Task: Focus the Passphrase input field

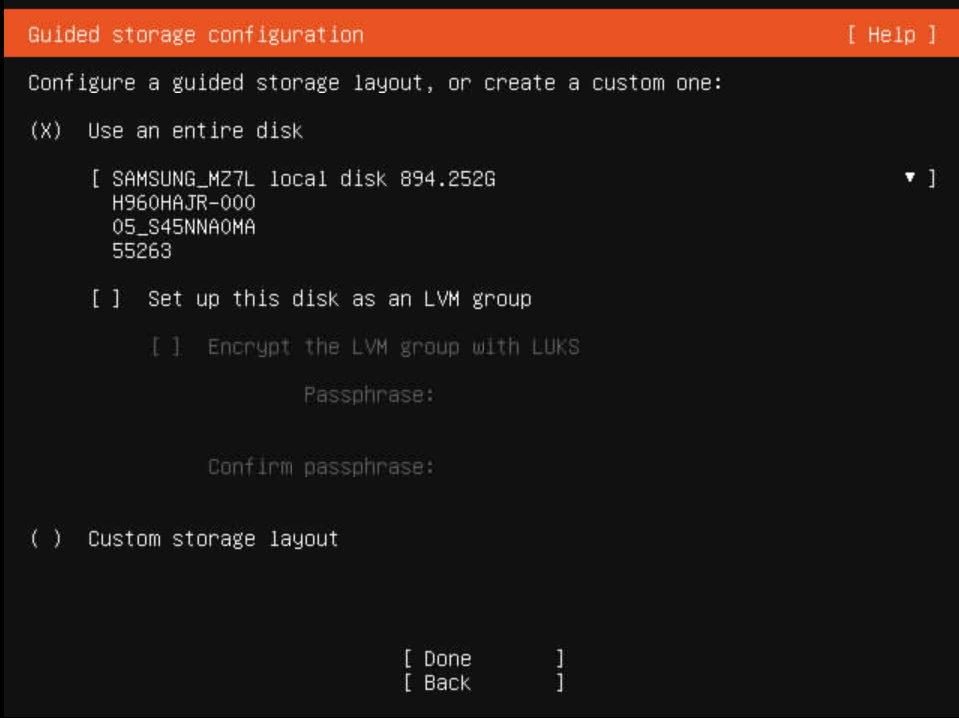Action: point(685,395)
